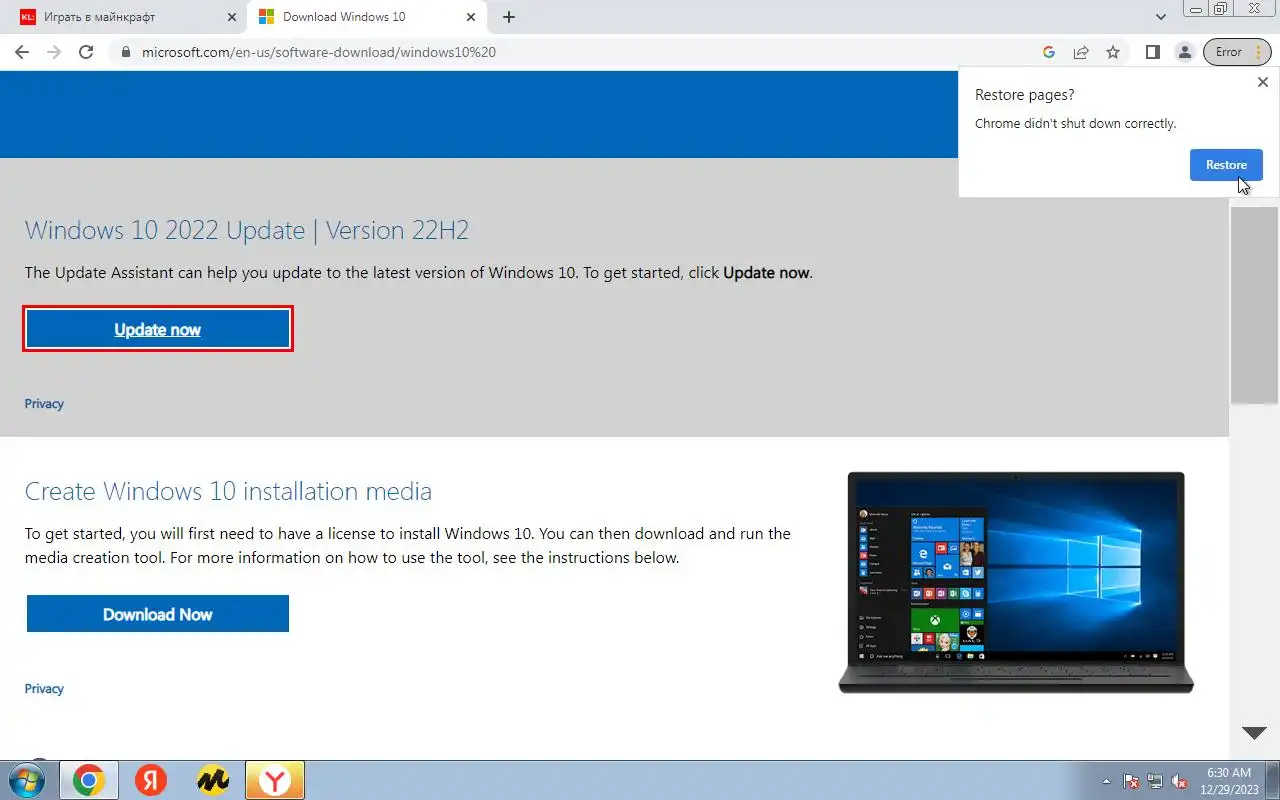
Task: Bookmark this page with the star icon
Action: click(1113, 52)
